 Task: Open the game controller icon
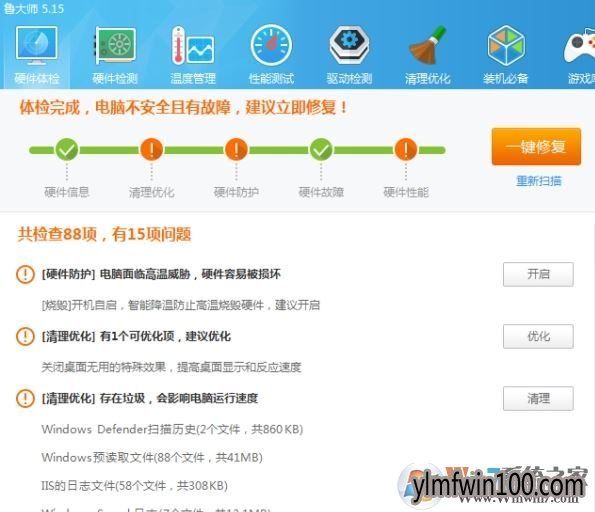[x=580, y=46]
